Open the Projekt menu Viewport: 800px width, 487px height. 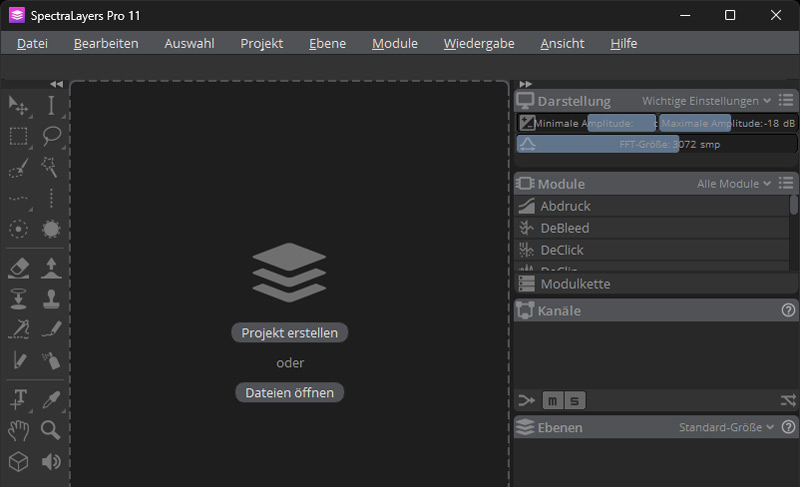pyautogui.click(x=262, y=43)
